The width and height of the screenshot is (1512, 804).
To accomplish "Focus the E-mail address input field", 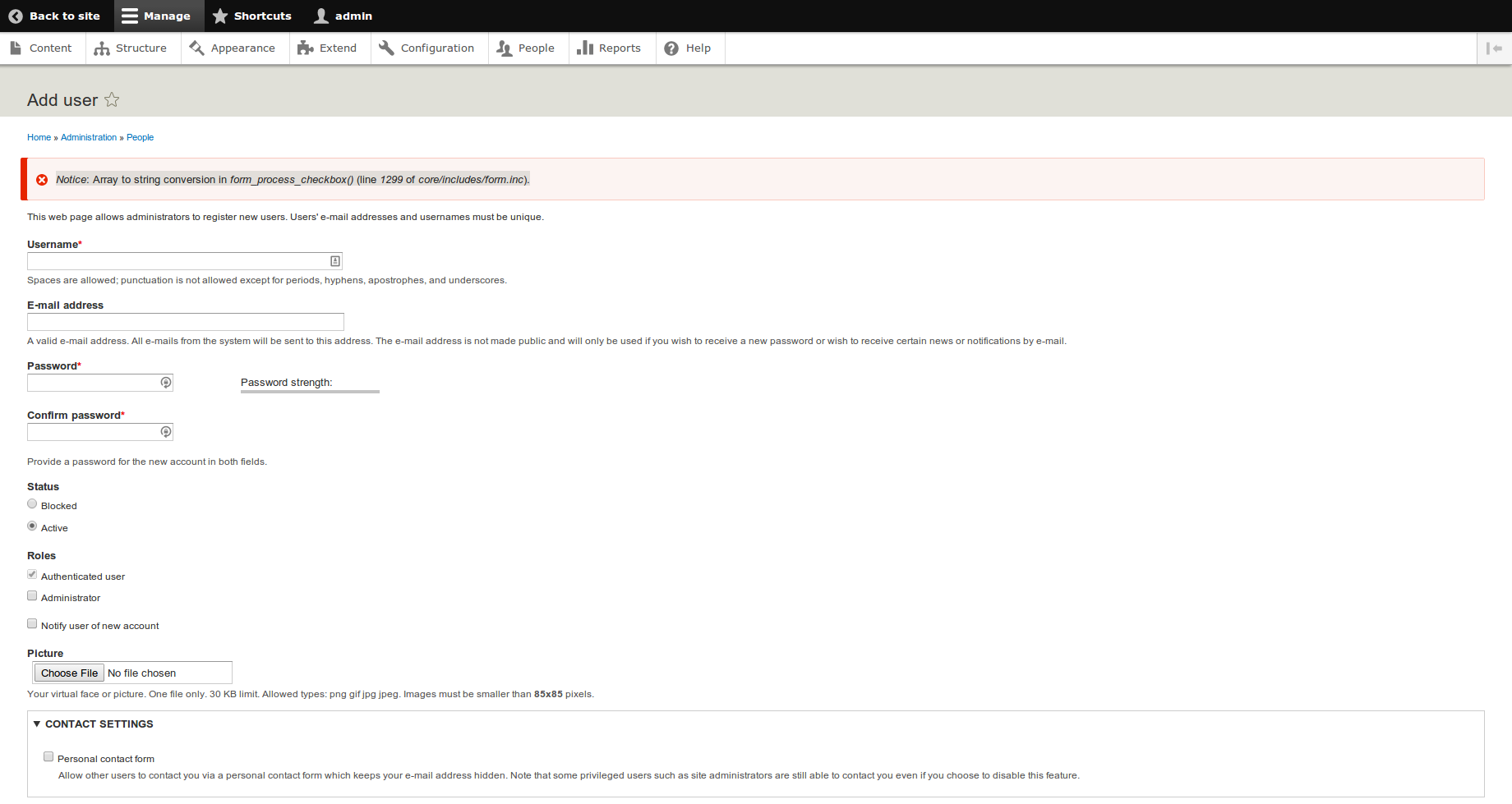I will coord(186,322).
